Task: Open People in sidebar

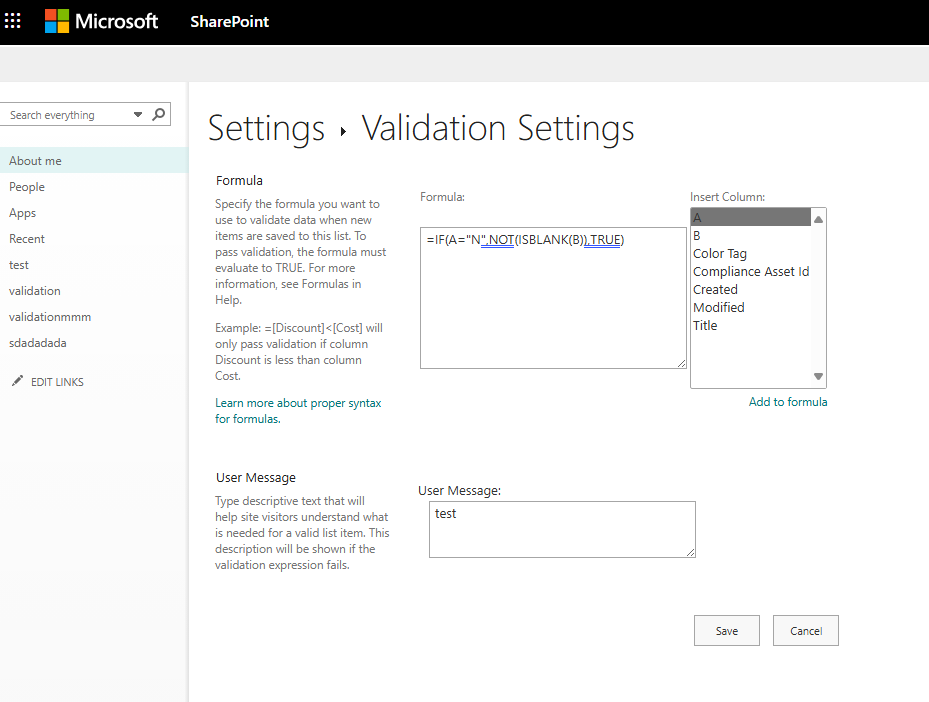Action: pos(27,187)
